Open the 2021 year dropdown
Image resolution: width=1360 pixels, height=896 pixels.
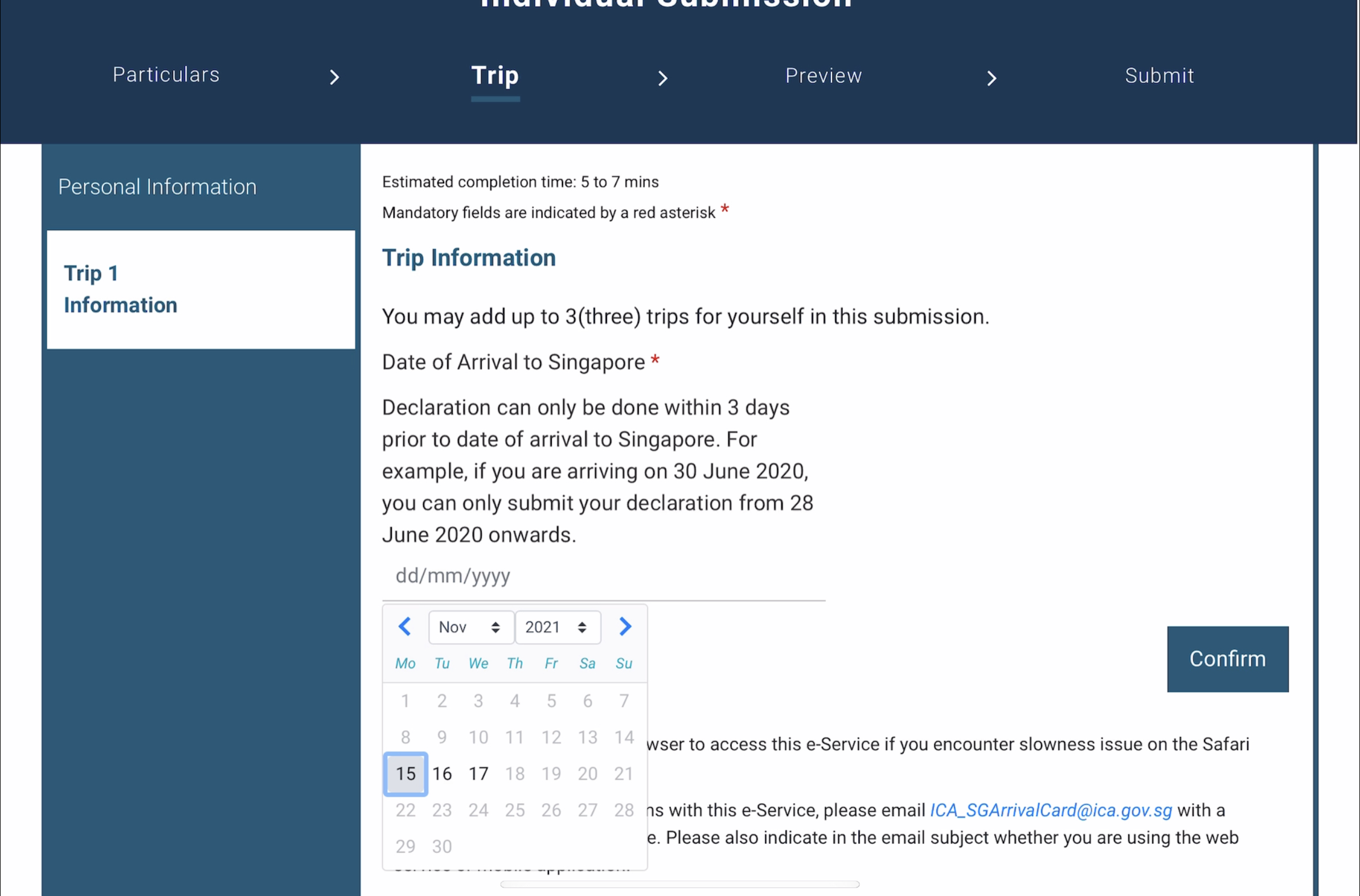558,627
